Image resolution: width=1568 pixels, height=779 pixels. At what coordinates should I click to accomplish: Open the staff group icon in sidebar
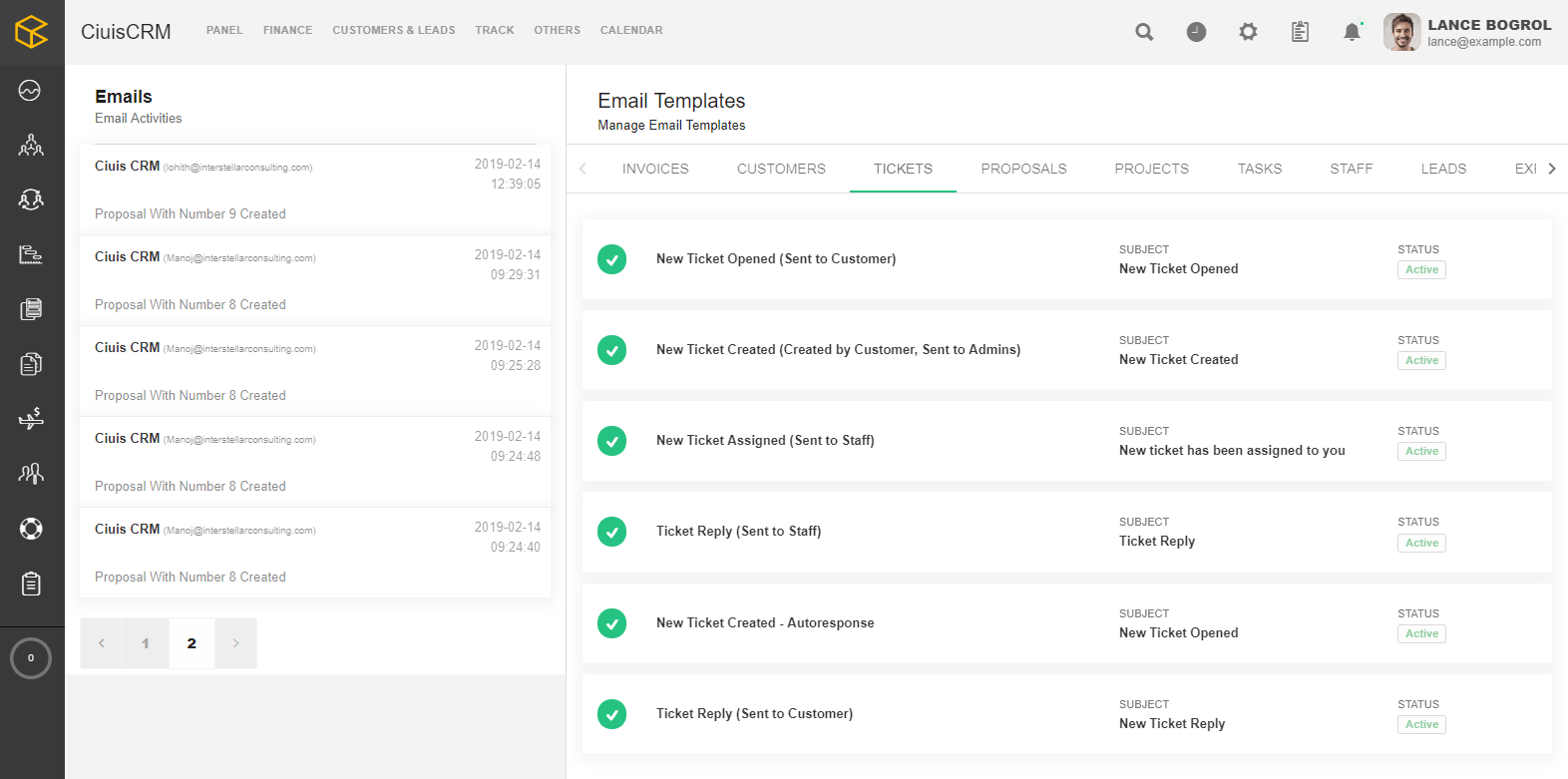31,473
